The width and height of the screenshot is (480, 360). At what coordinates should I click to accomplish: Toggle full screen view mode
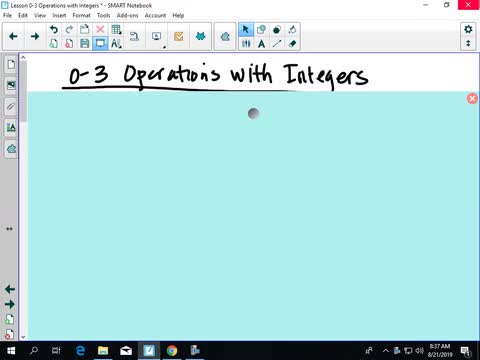click(100, 44)
